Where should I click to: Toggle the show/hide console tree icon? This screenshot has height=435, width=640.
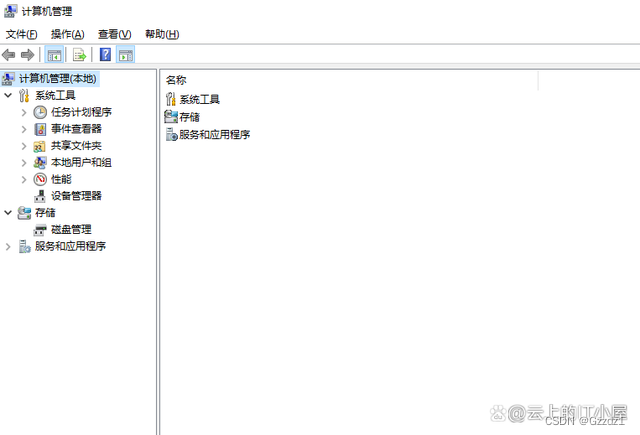54,55
